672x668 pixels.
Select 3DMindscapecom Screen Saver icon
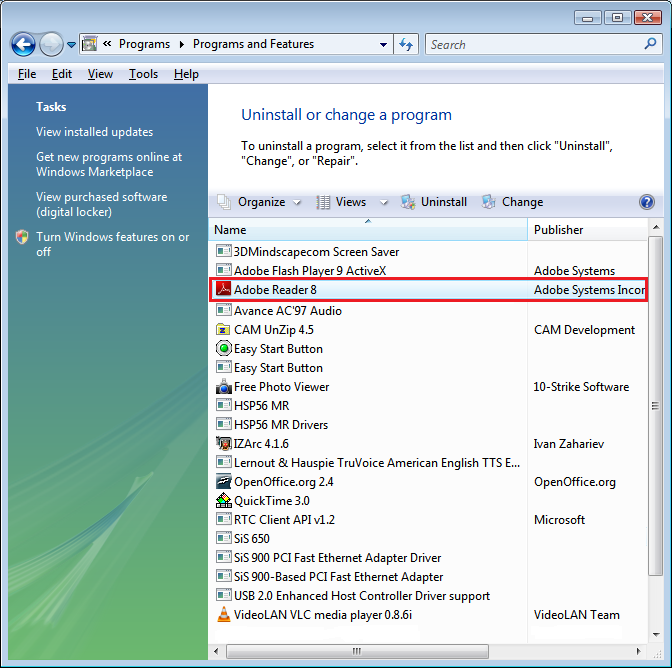tap(223, 251)
